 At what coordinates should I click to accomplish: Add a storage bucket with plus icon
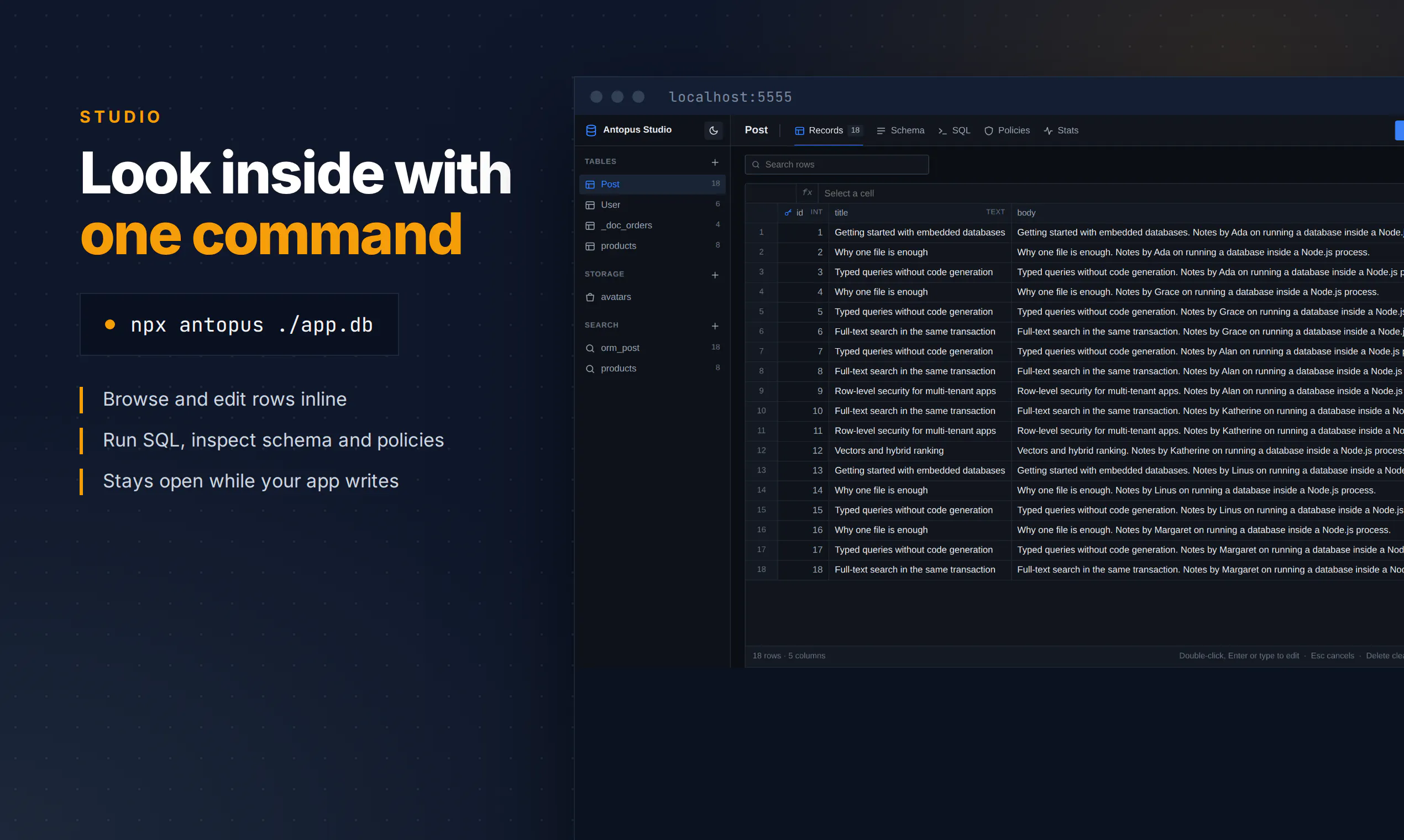[x=715, y=275]
